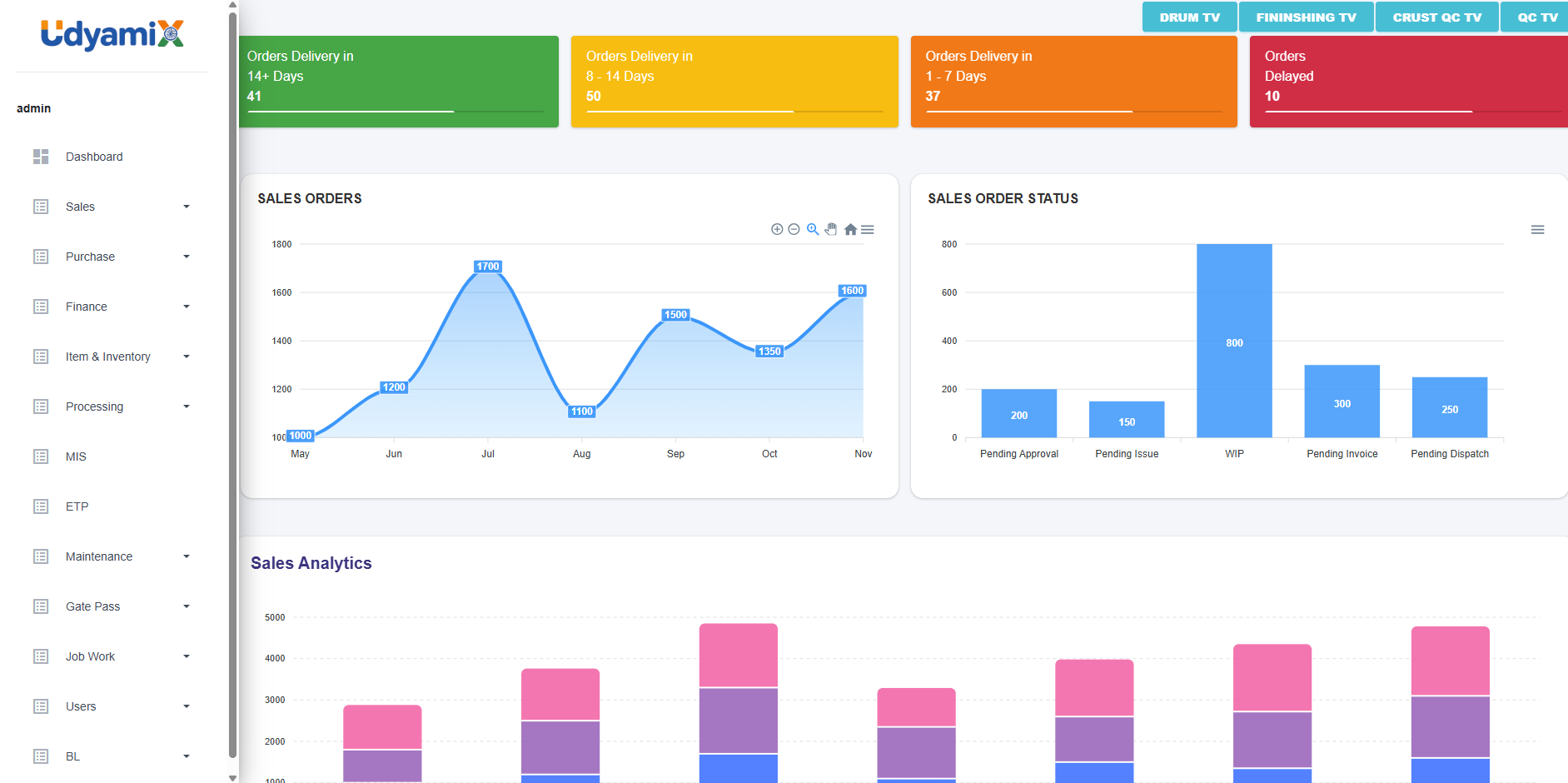
Task: Click the Job Work list icon
Action: 41,656
